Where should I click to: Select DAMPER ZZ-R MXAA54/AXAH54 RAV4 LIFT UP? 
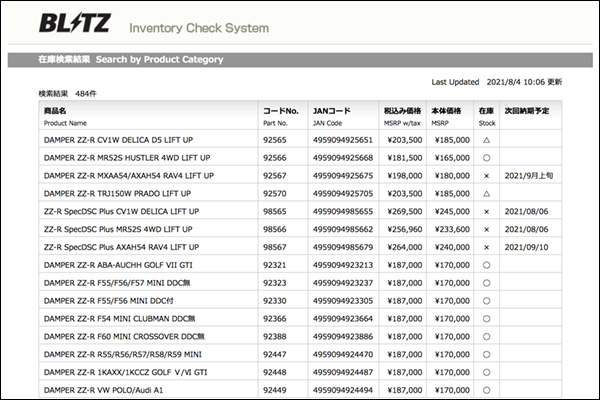coord(129,176)
